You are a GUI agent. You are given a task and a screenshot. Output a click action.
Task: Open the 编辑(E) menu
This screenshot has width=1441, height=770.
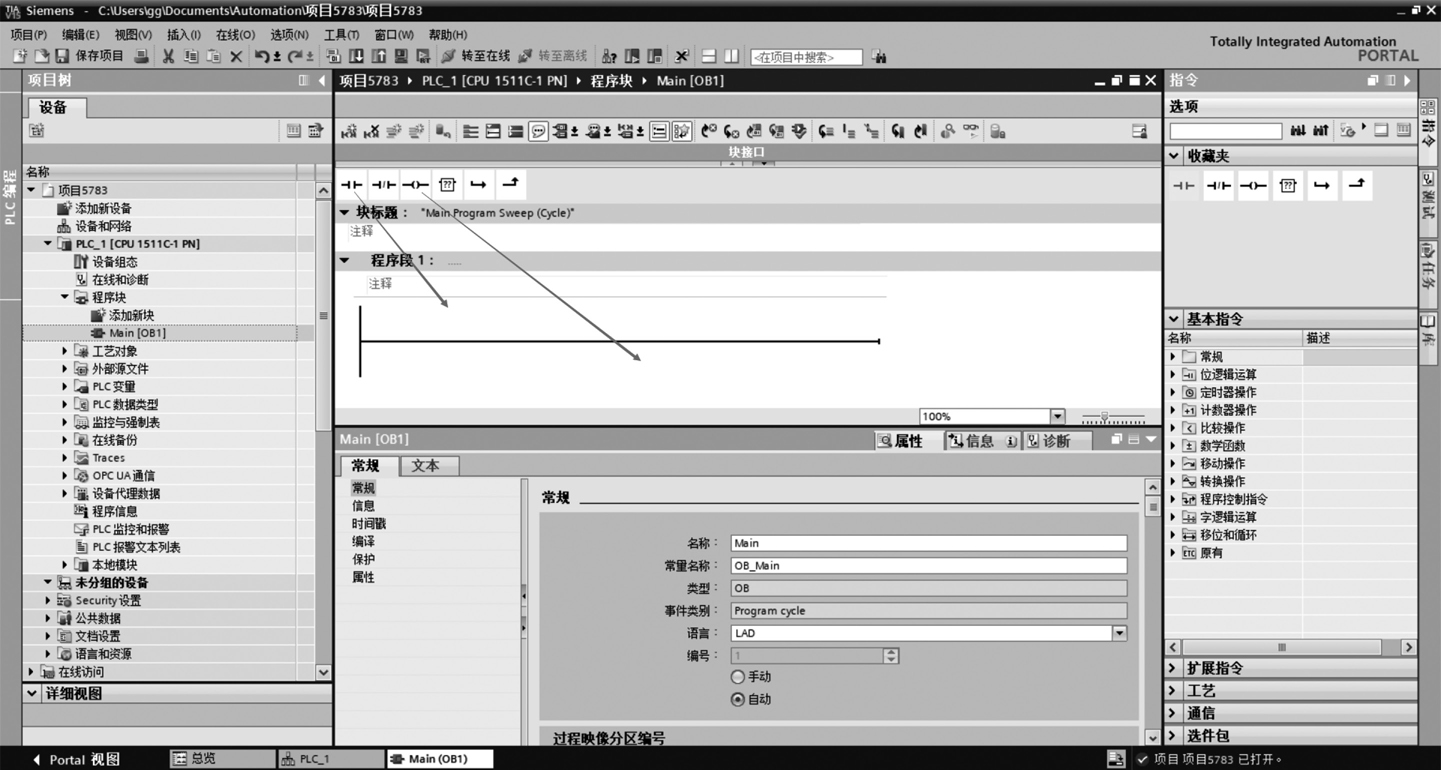coord(80,34)
